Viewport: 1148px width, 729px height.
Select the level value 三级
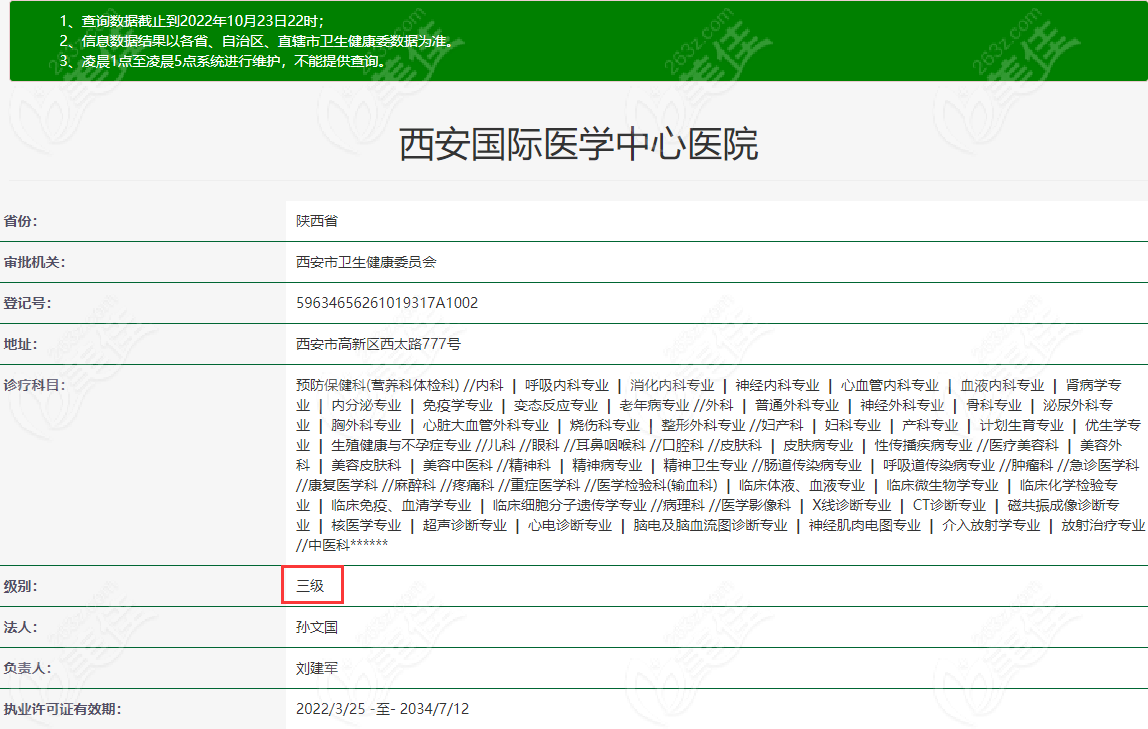coord(310,586)
